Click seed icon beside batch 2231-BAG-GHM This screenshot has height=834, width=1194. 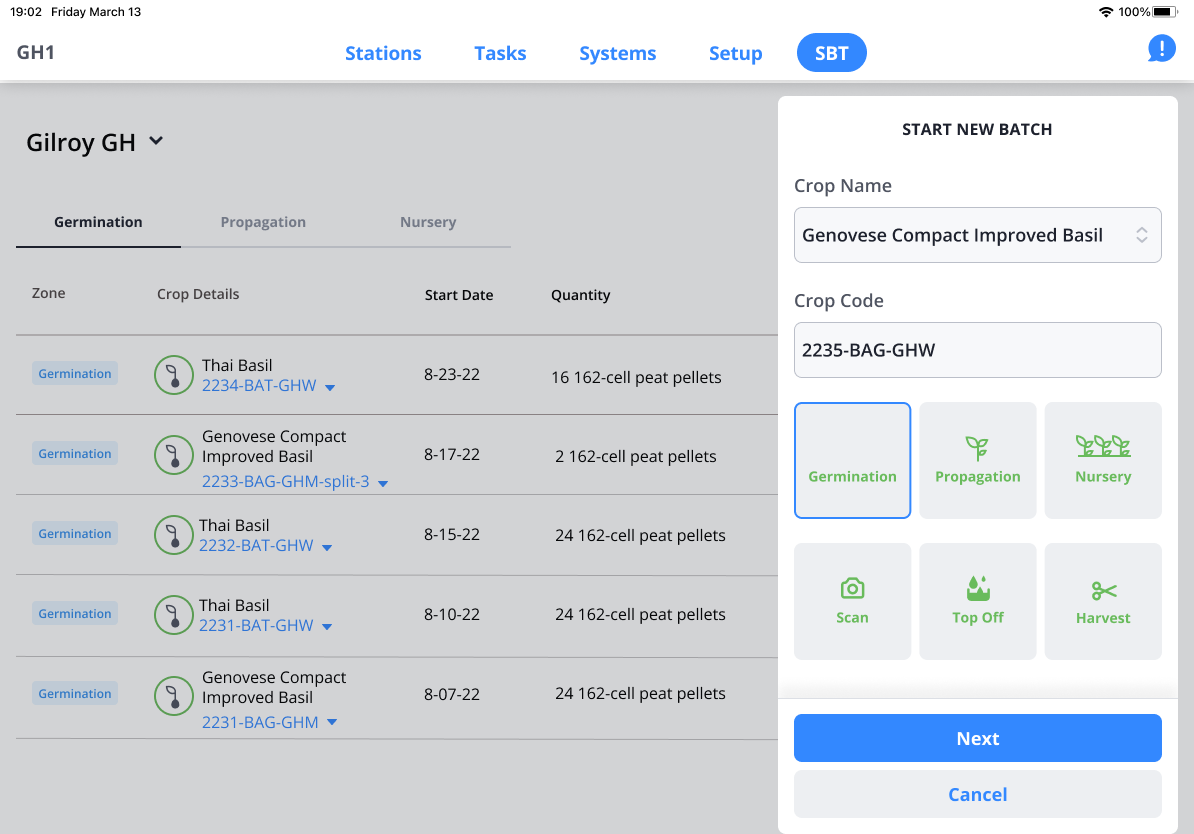click(x=173, y=695)
